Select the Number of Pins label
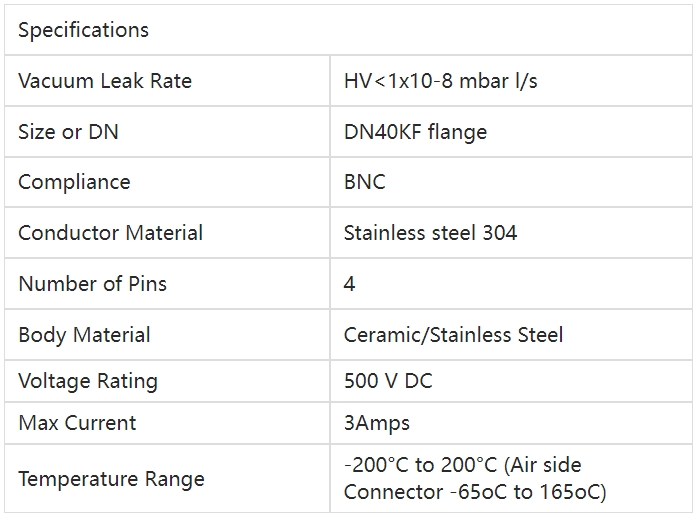 (92, 284)
